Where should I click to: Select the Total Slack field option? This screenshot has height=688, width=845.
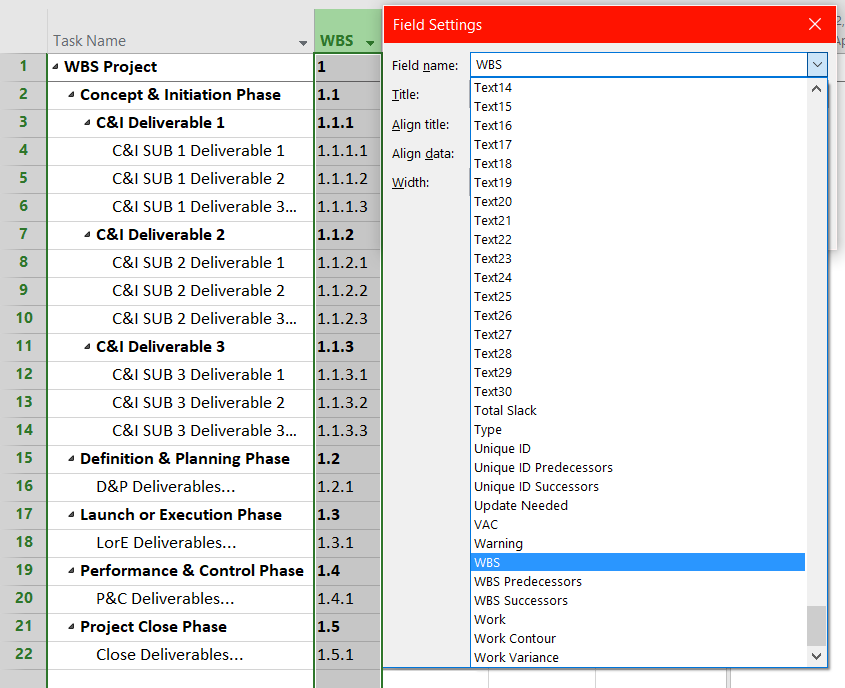(x=638, y=411)
